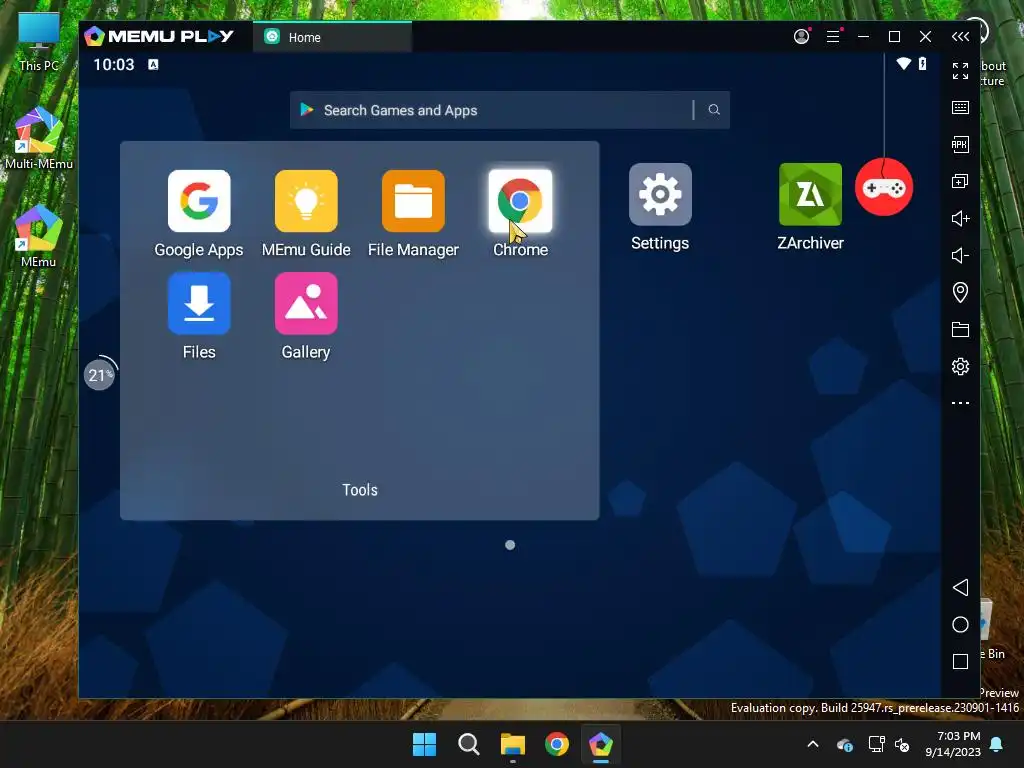Click the volume down icon
Image resolution: width=1024 pixels, height=768 pixels.
click(x=960, y=255)
